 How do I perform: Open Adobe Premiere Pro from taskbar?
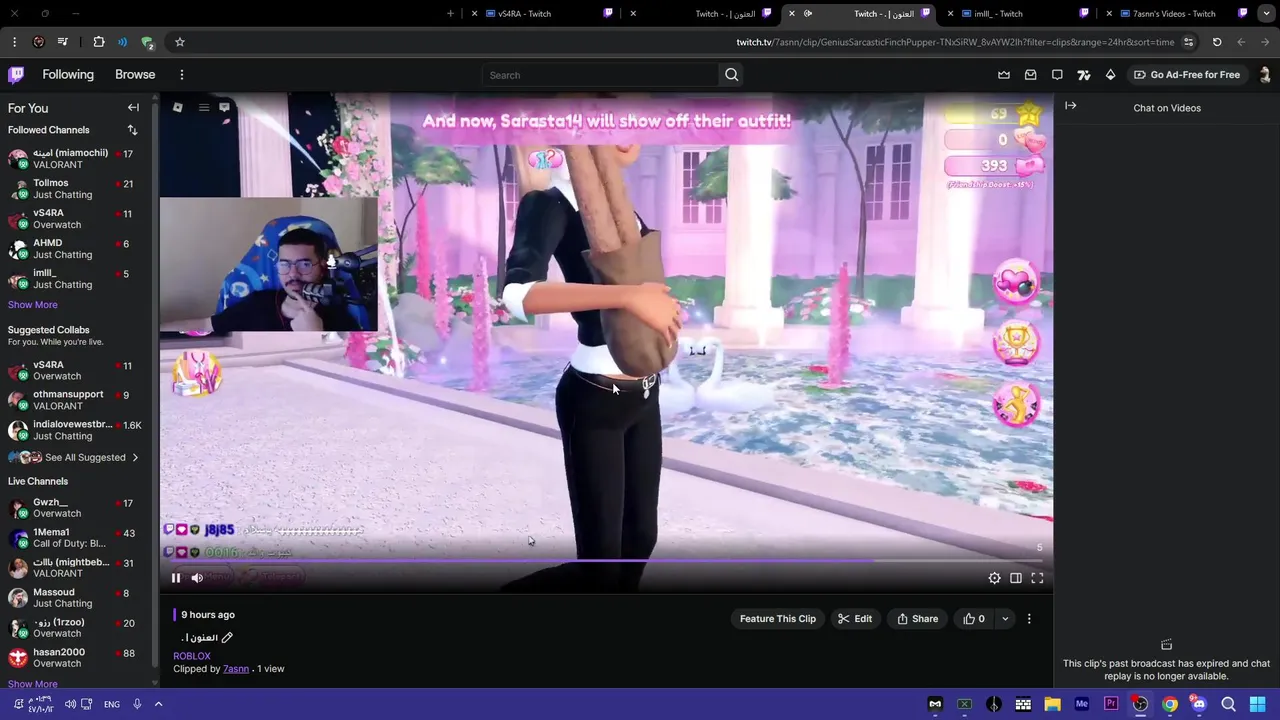(x=1110, y=704)
